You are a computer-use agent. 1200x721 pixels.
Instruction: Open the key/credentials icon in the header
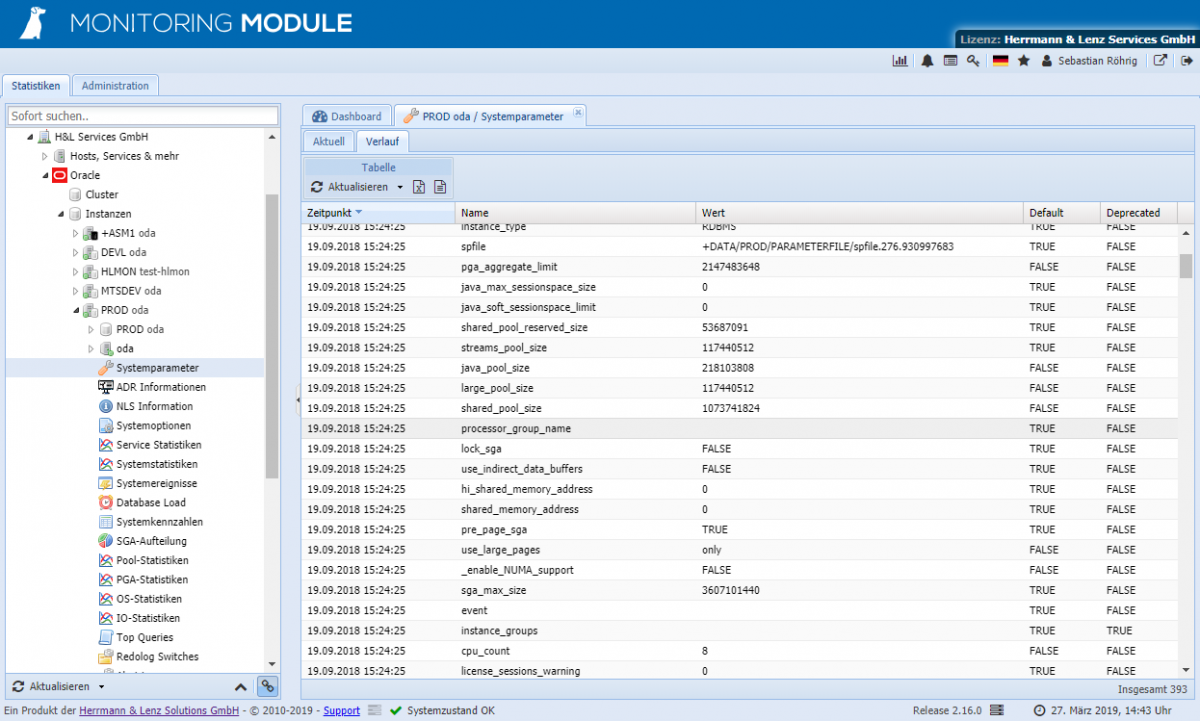972,60
